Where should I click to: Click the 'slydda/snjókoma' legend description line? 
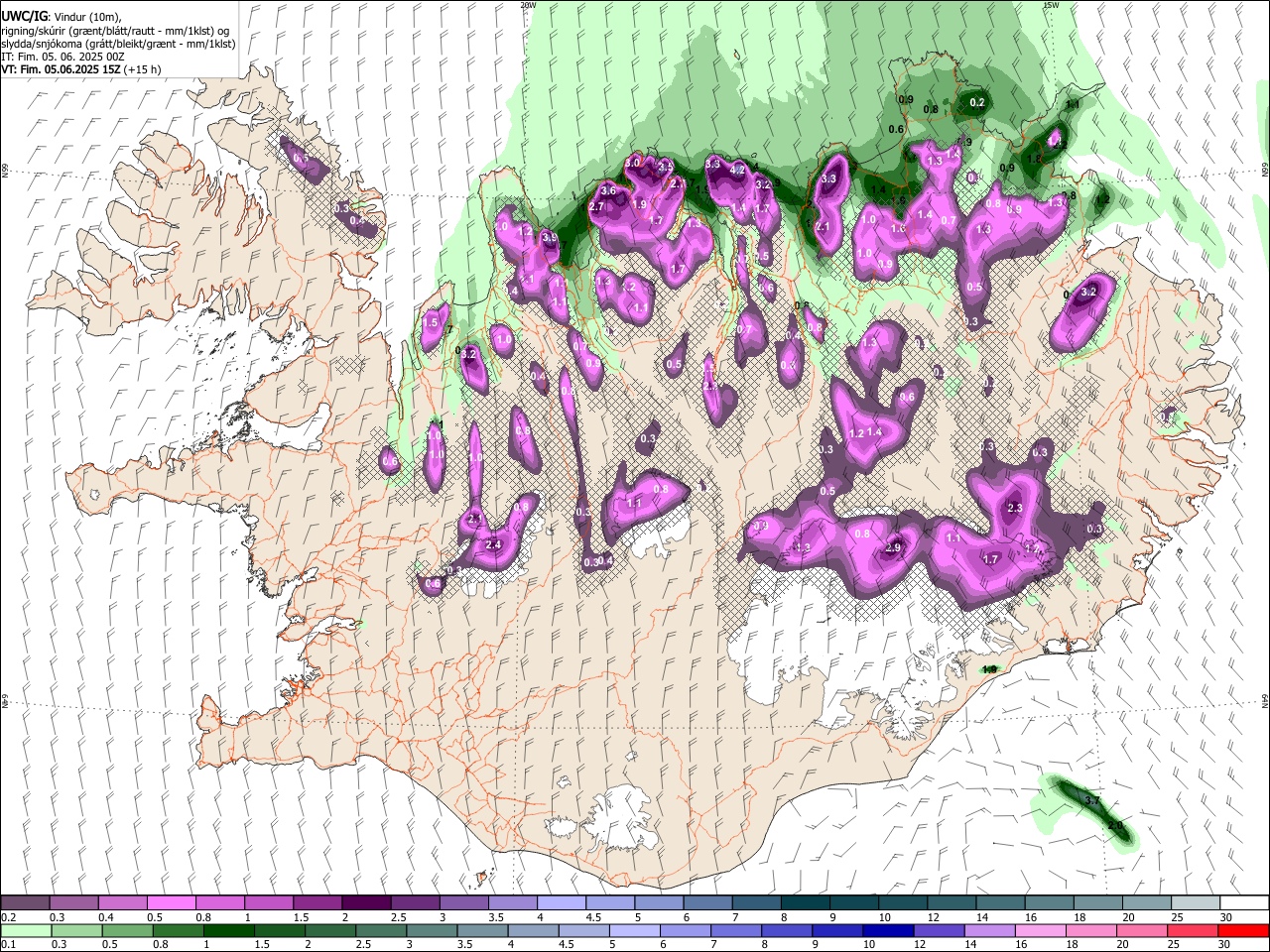point(118,44)
